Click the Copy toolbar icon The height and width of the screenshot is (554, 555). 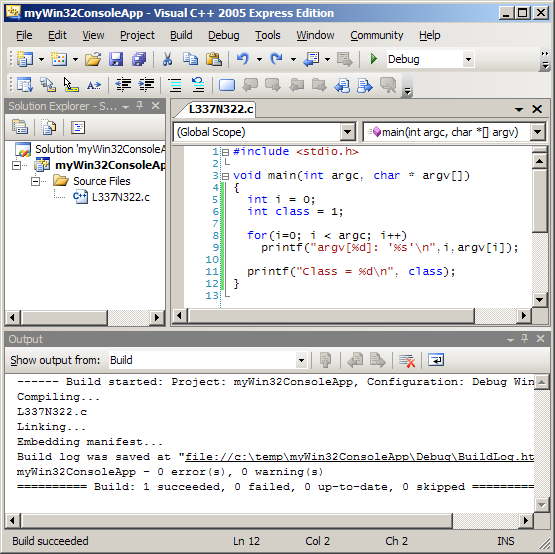coord(190,59)
